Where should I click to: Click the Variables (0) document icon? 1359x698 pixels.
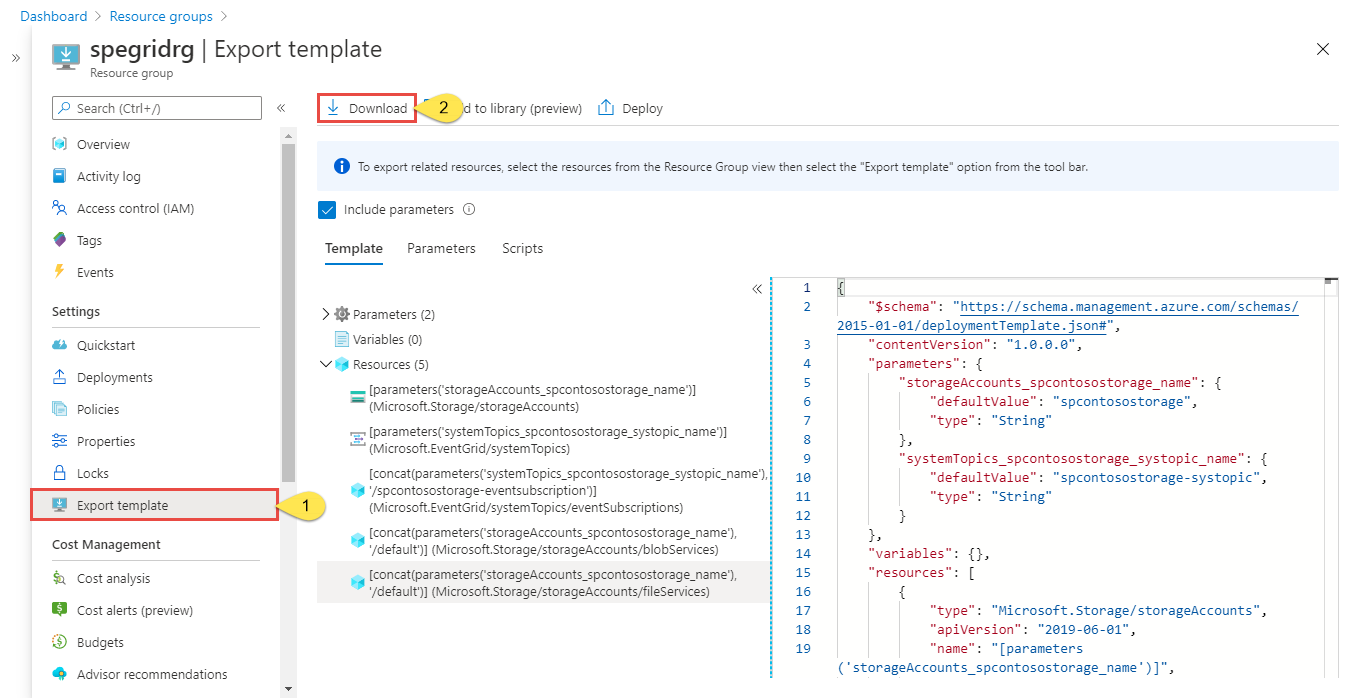pyautogui.click(x=342, y=339)
